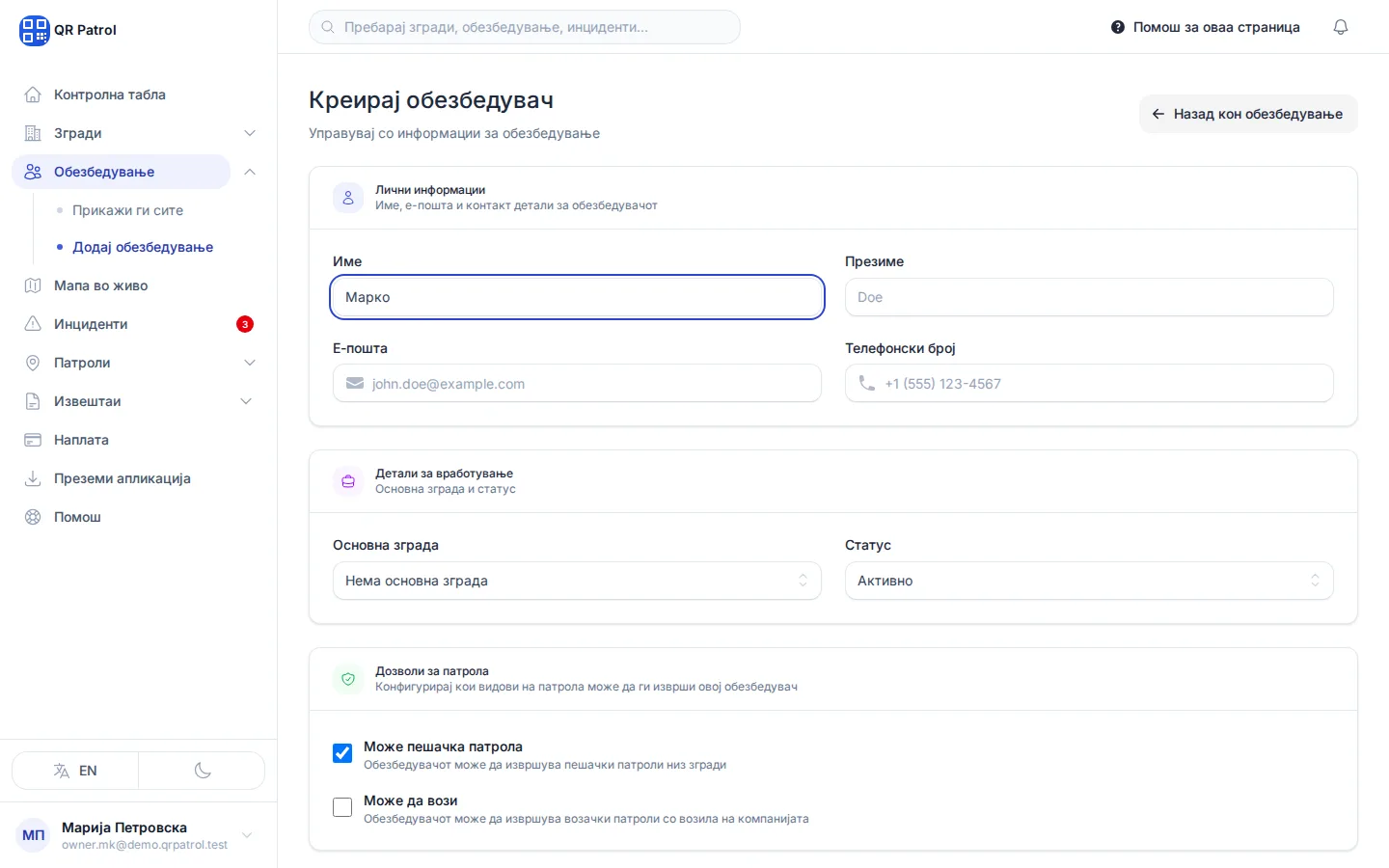
Task: Open Прикажи ги сите submenu item
Action: point(127,210)
